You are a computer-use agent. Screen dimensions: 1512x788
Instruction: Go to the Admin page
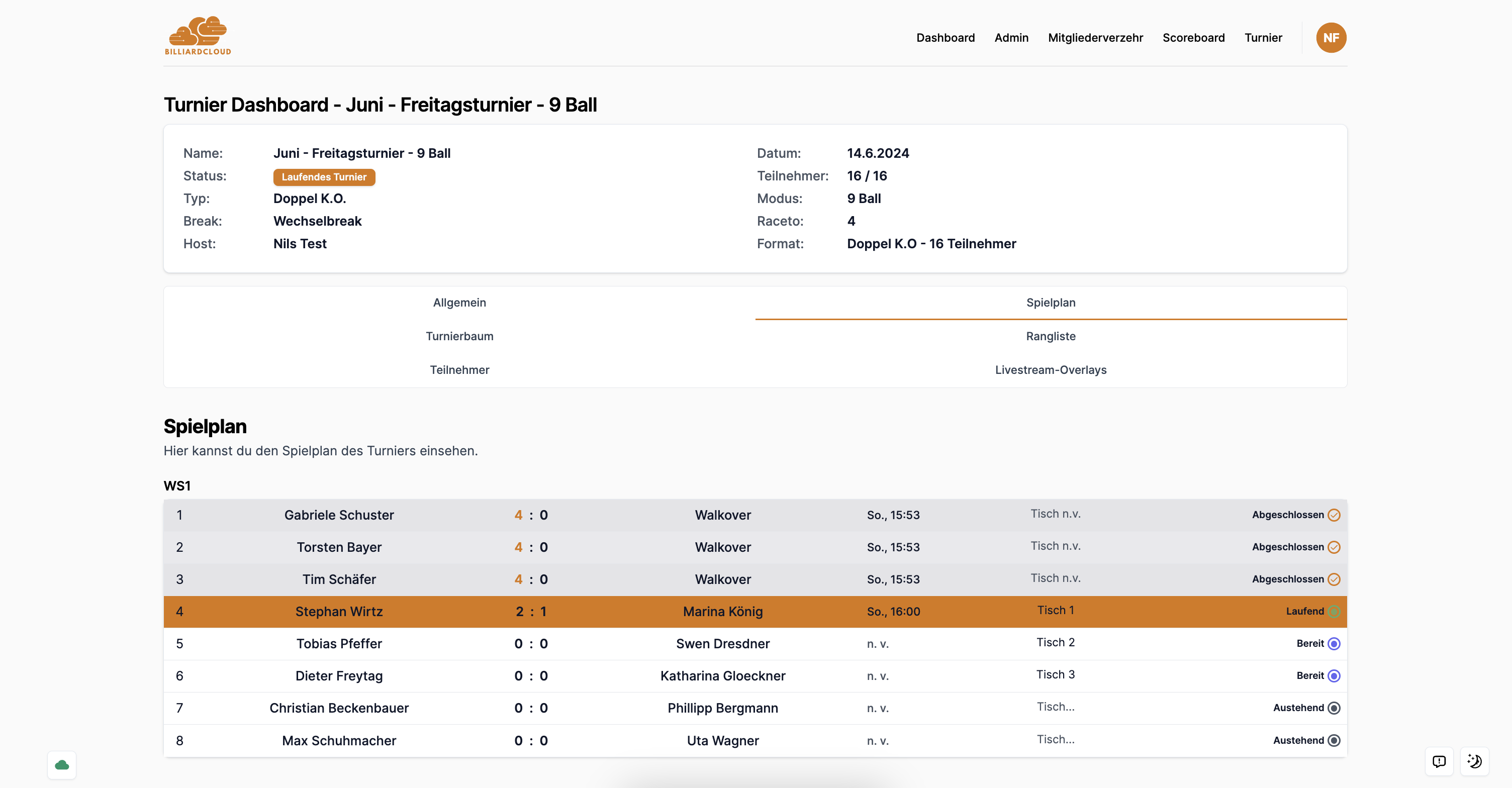click(x=1011, y=38)
